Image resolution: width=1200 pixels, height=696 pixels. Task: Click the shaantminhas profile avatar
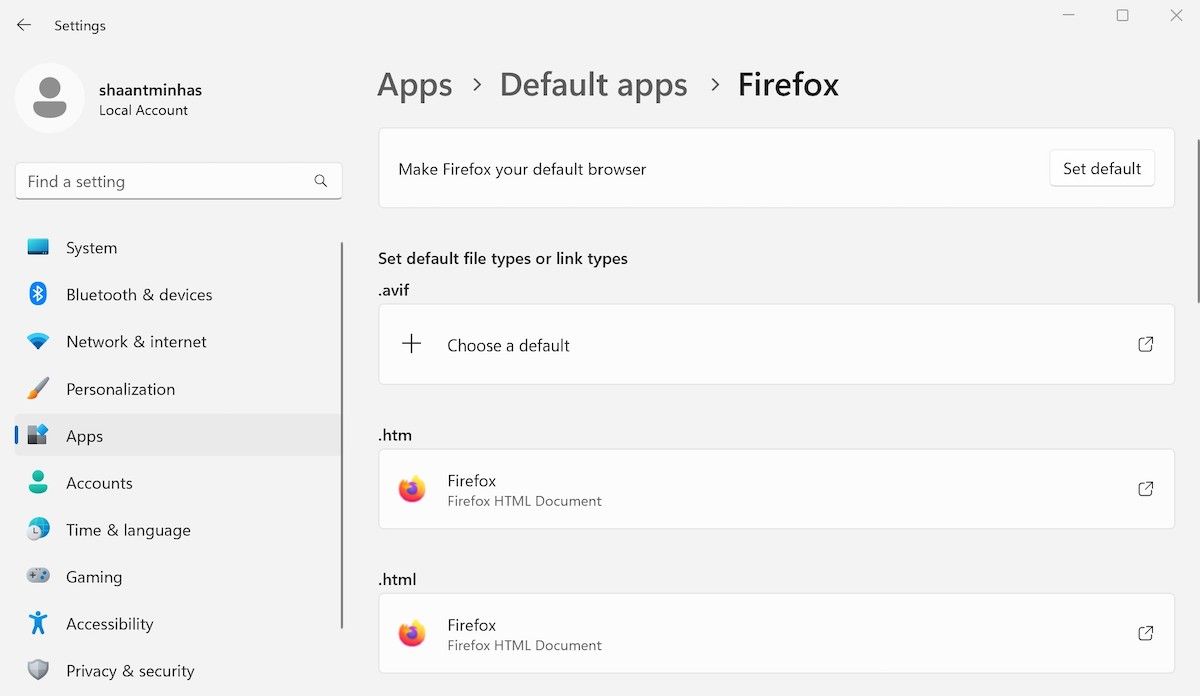pyautogui.click(x=50, y=98)
